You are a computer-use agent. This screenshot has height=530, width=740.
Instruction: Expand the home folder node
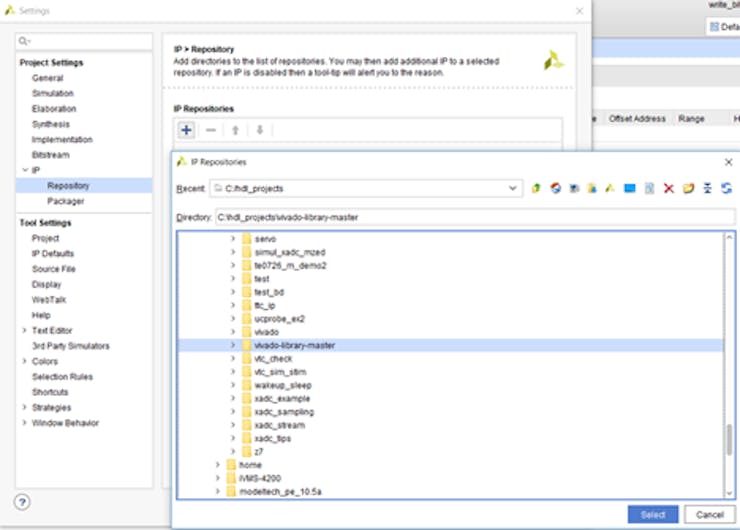(218, 465)
